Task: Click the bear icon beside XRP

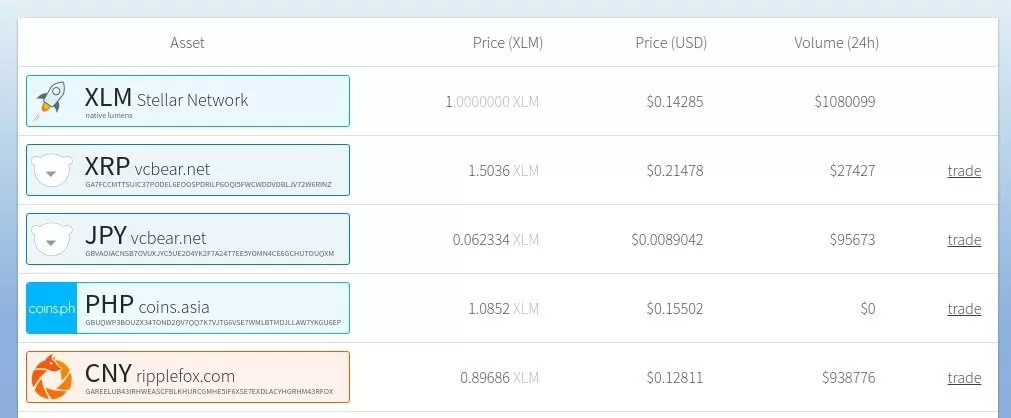Action: 52,171
